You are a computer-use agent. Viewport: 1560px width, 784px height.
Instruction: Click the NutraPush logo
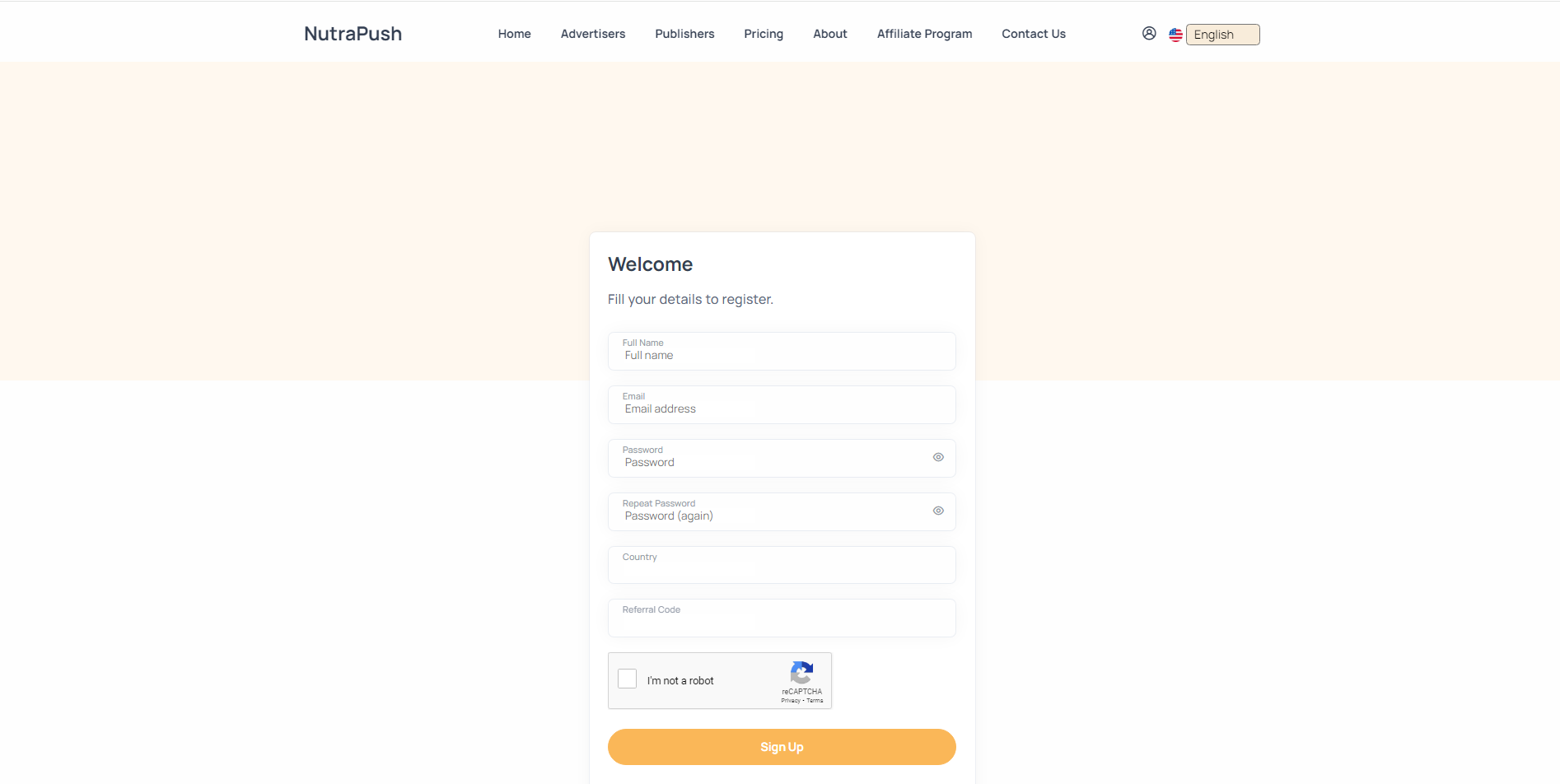tap(352, 34)
